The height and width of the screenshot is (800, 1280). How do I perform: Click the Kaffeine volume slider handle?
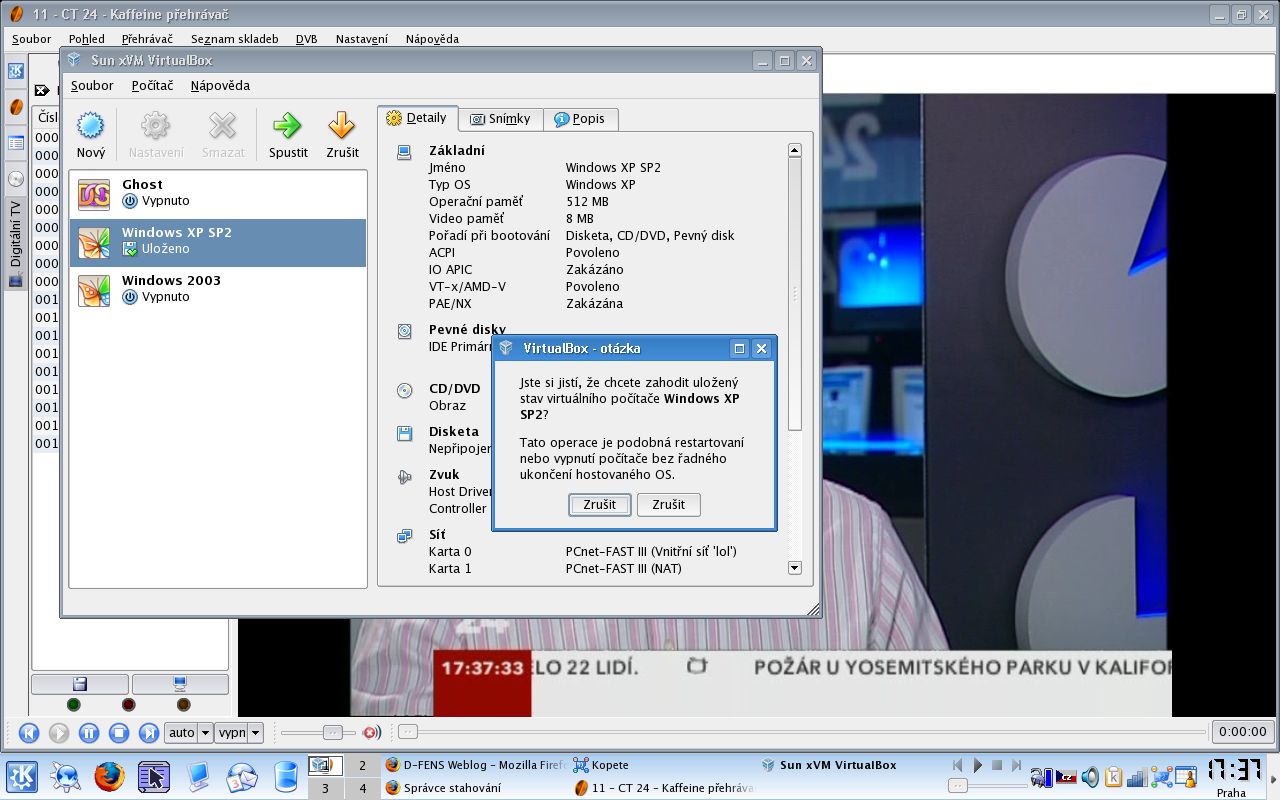pyautogui.click(x=333, y=733)
